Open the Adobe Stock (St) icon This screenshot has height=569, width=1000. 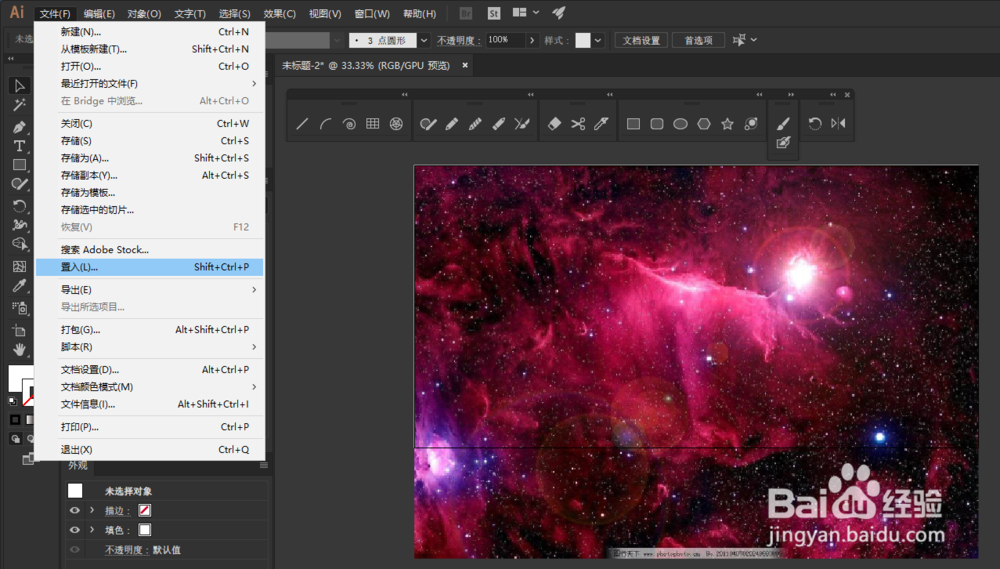[x=494, y=13]
